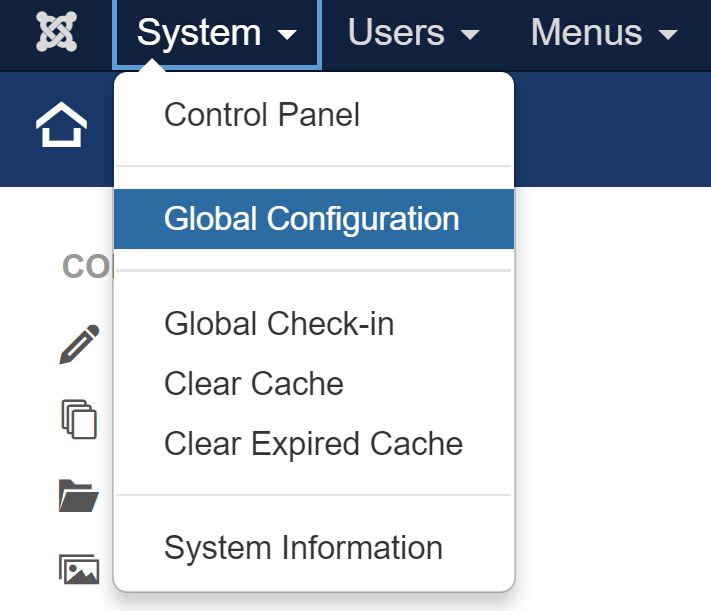Choose Clear Expired Cache
This screenshot has width=711, height=611.
(x=313, y=444)
